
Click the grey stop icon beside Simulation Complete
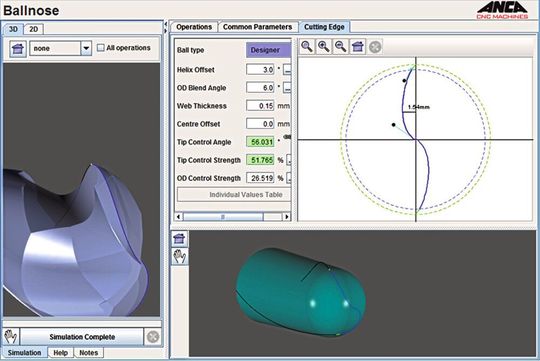click(153, 337)
